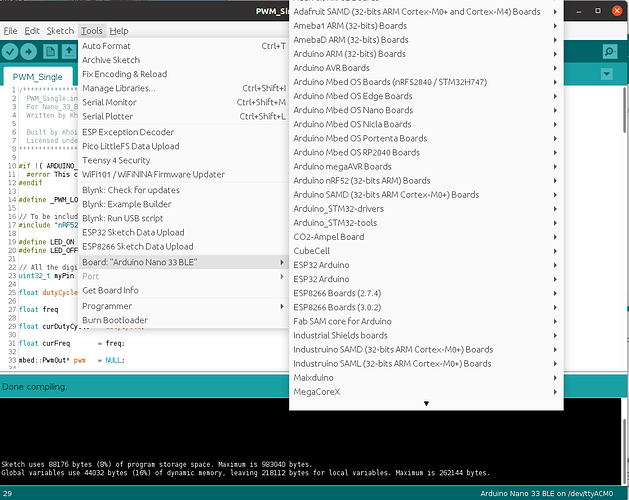Expand Arduino_STM32-drivers submenu
629x500 pixels.
426,209
